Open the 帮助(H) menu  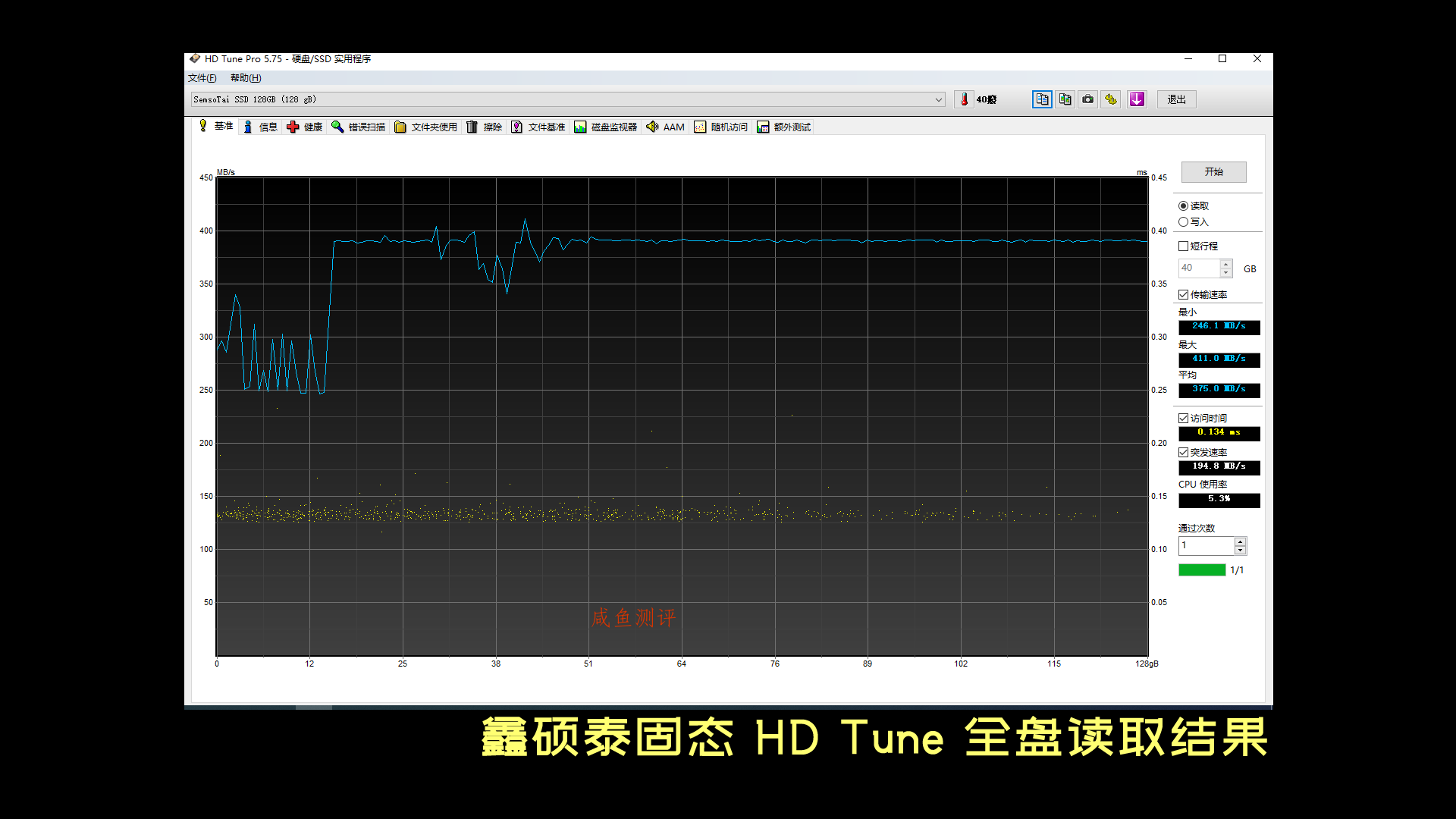pyautogui.click(x=246, y=78)
